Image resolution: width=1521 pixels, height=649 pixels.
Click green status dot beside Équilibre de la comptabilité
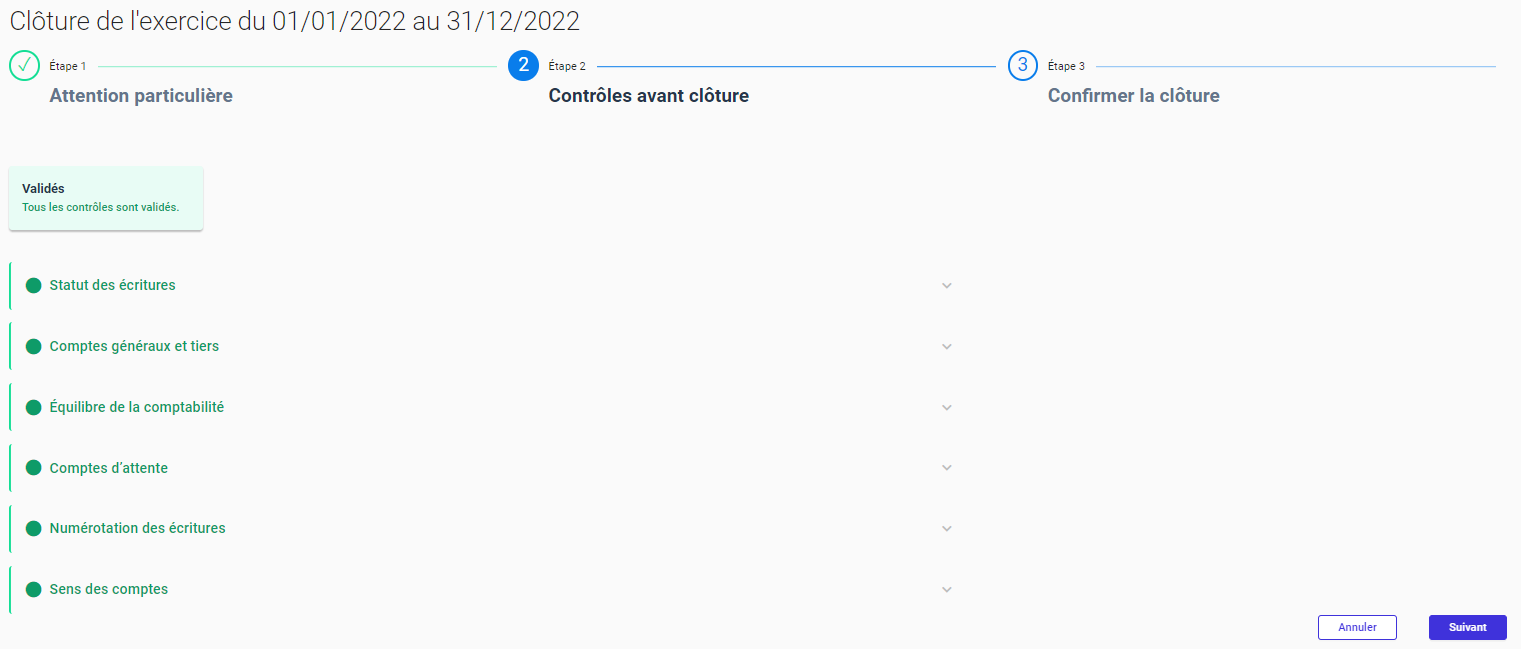click(x=33, y=408)
